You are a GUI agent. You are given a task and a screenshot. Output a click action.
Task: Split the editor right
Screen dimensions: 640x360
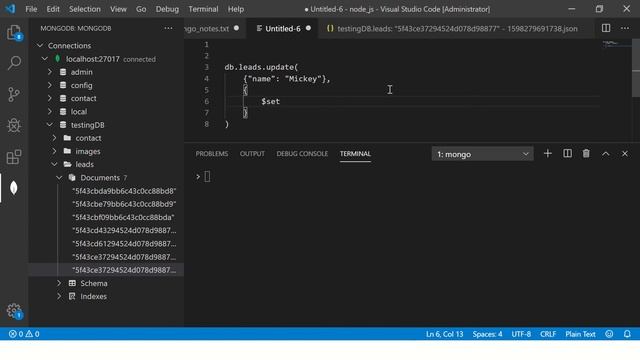tap(606, 28)
